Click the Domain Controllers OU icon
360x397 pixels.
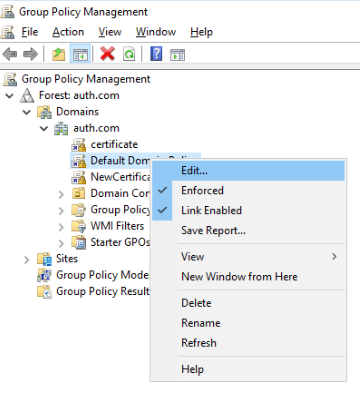click(79, 193)
